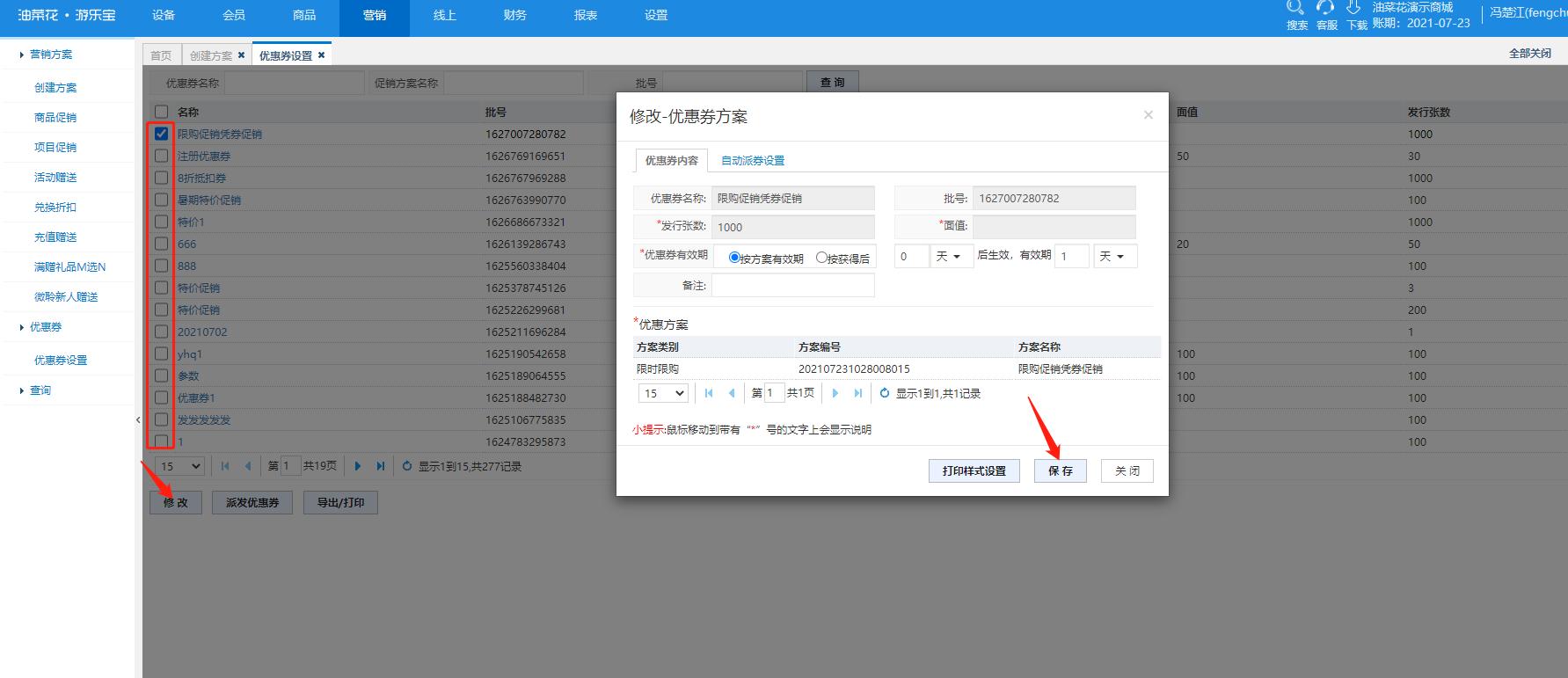
Task: Go to next page in dialog pager
Action: click(835, 393)
